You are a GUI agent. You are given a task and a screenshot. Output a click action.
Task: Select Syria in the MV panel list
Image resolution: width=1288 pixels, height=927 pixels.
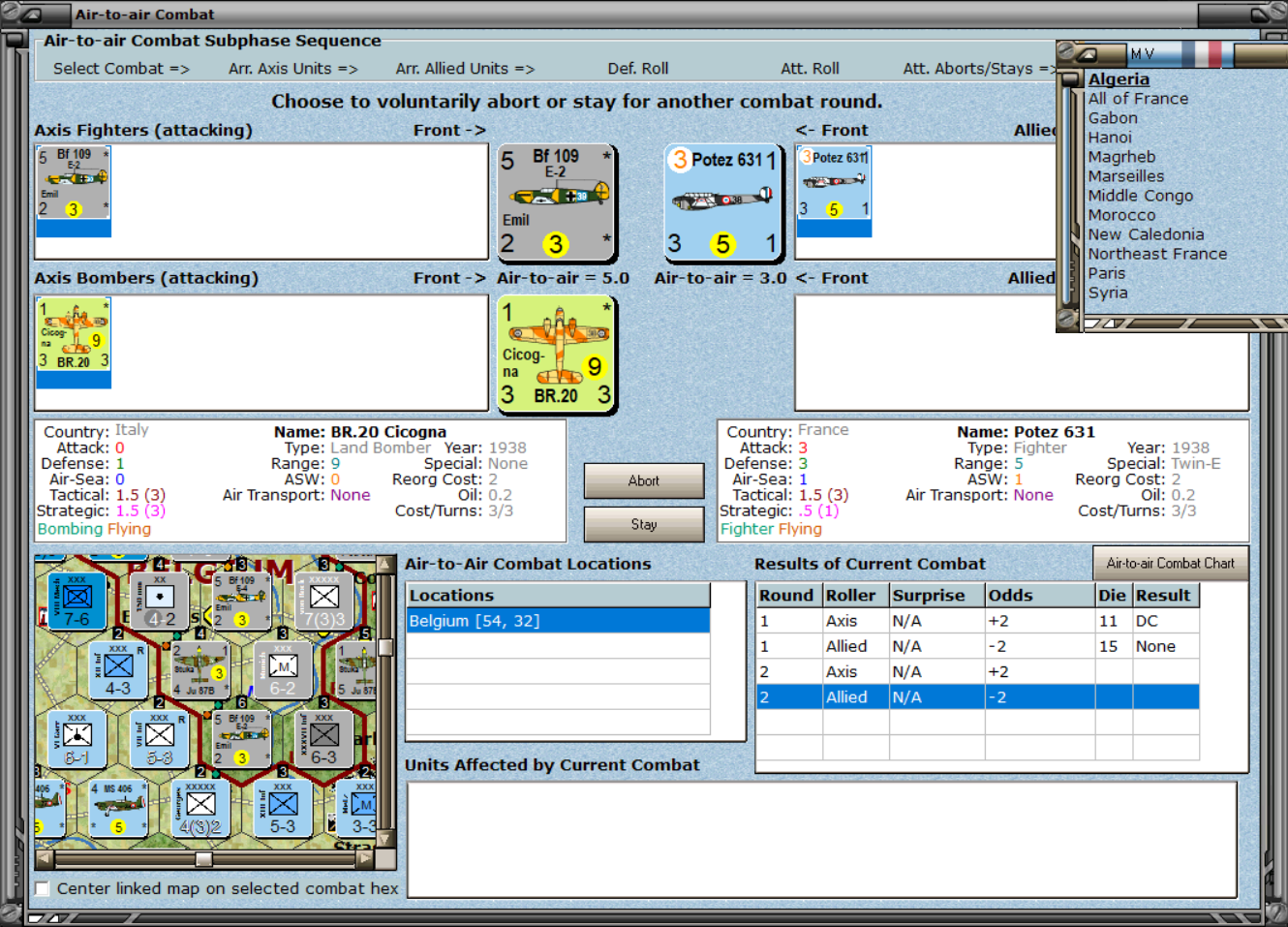1108,293
